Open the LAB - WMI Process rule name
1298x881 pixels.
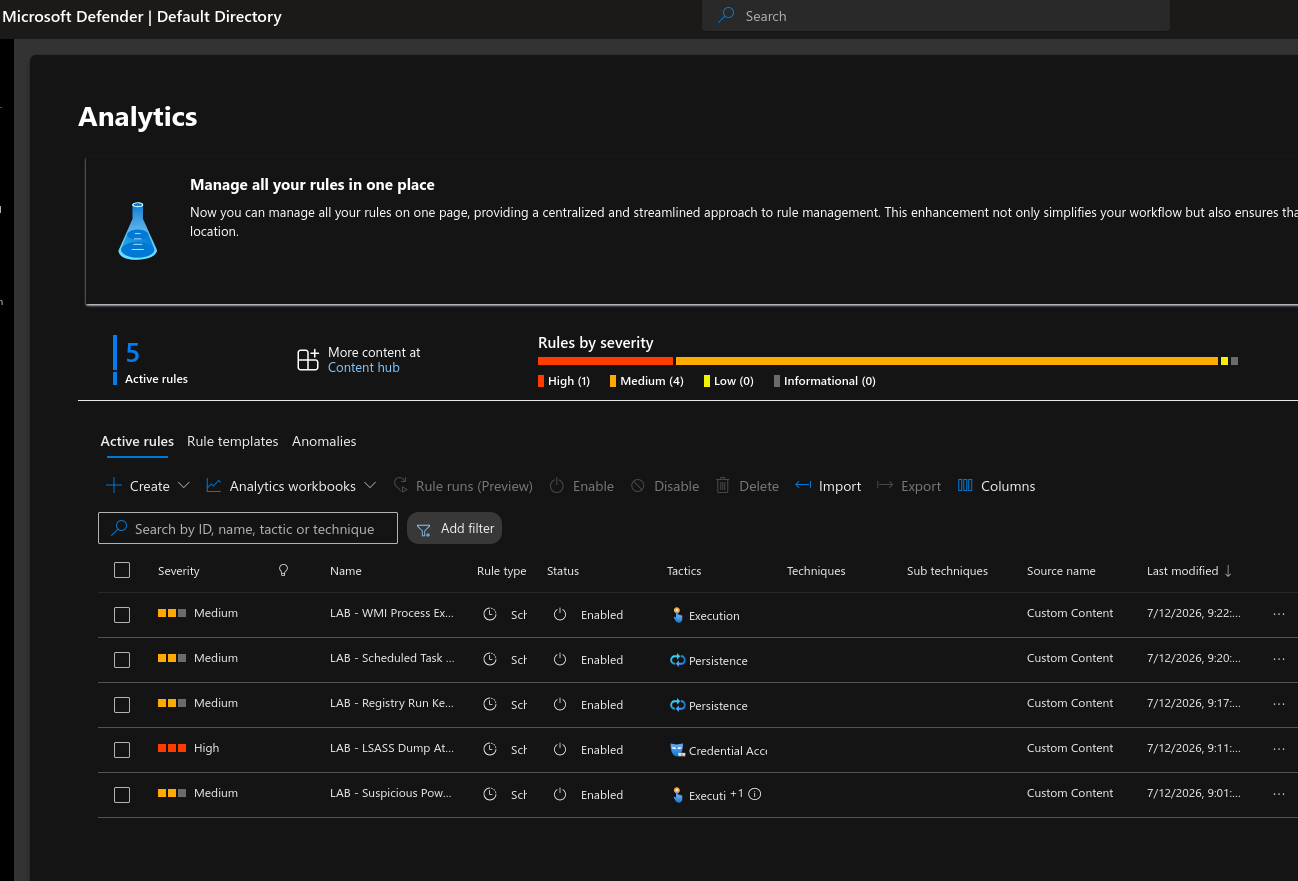coord(392,613)
